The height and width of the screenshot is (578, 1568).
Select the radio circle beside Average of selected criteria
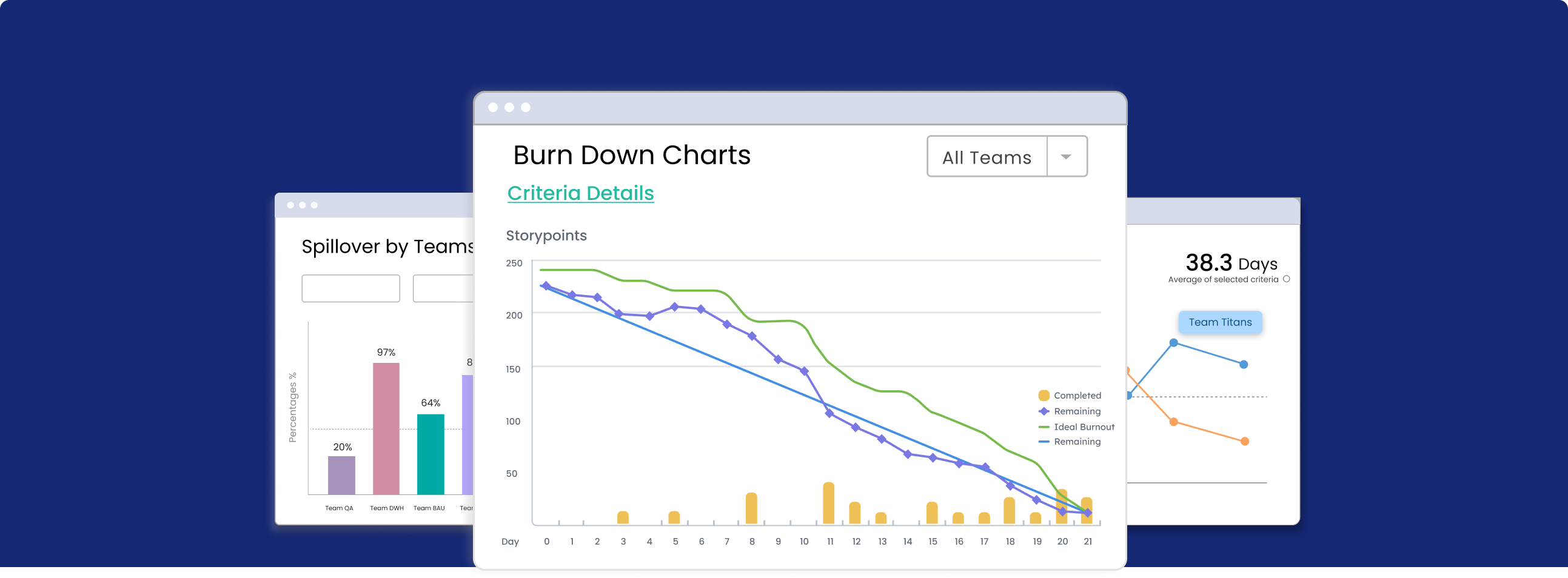click(1286, 279)
